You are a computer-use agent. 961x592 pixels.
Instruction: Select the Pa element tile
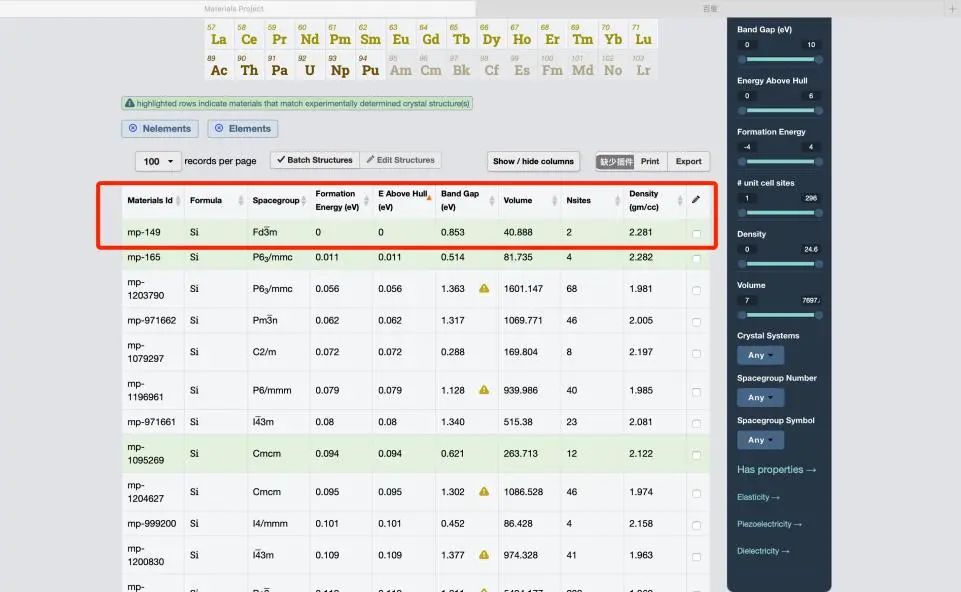pos(279,65)
